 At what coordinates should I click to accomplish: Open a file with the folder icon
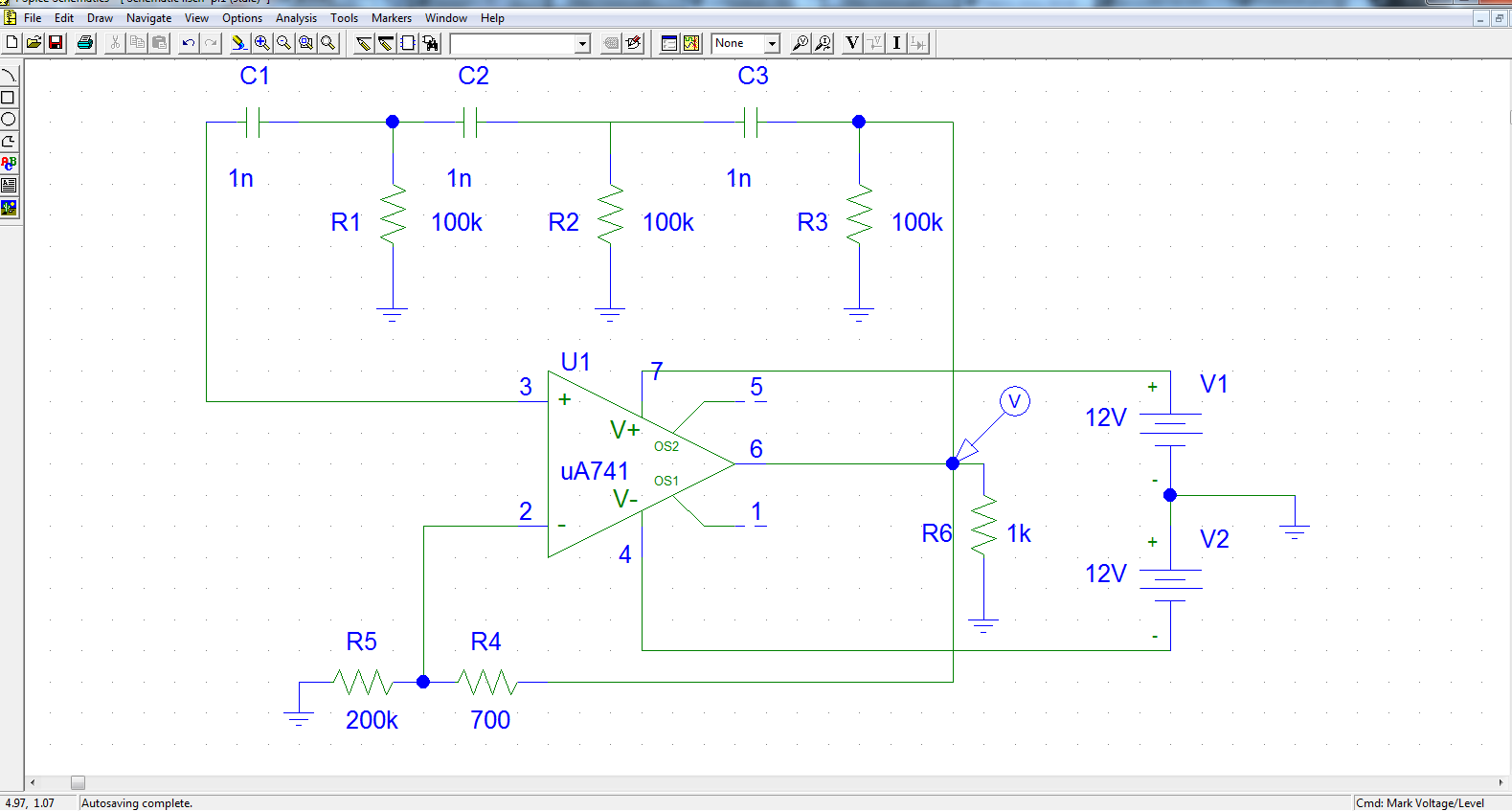pos(34,43)
